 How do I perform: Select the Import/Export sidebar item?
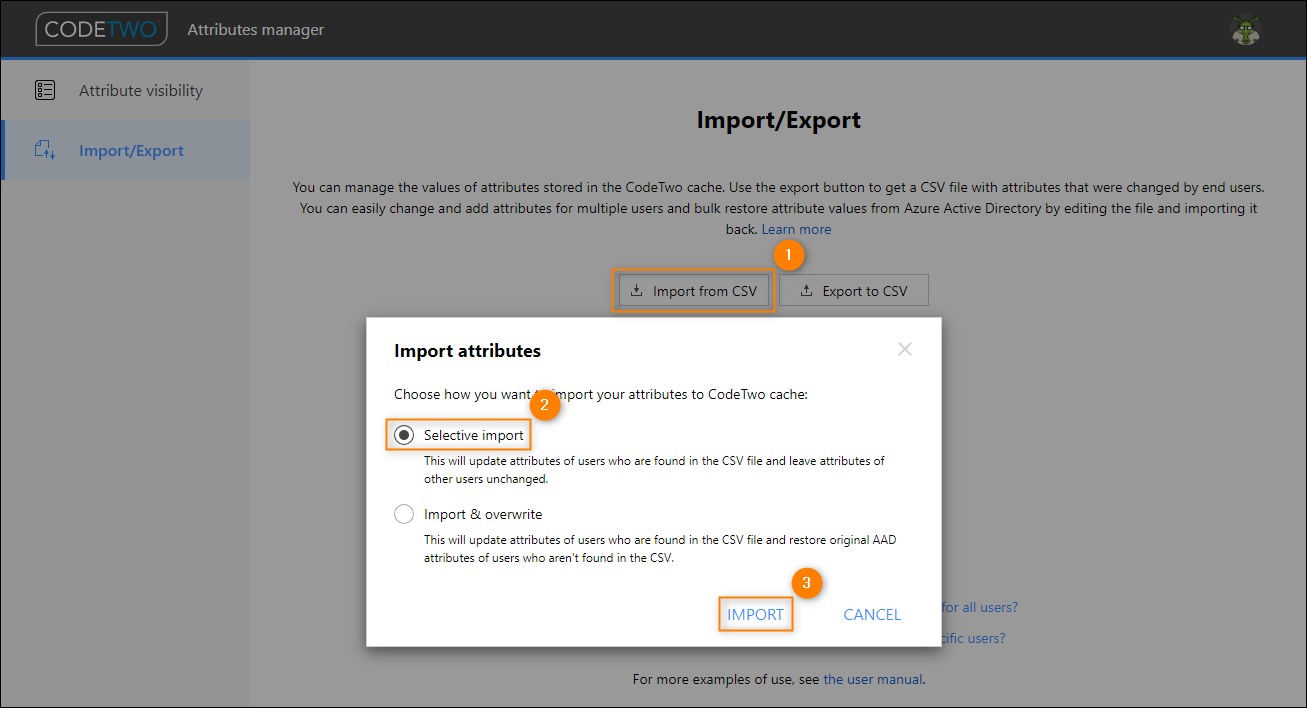click(125, 151)
